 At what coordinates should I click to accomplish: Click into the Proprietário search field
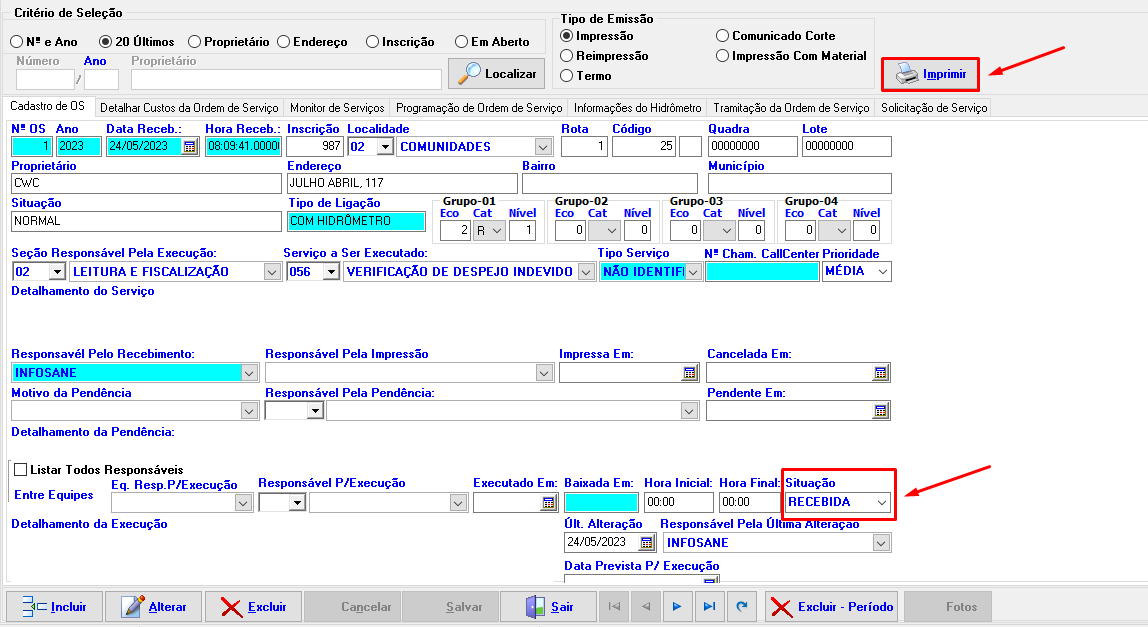pyautogui.click(x=285, y=79)
